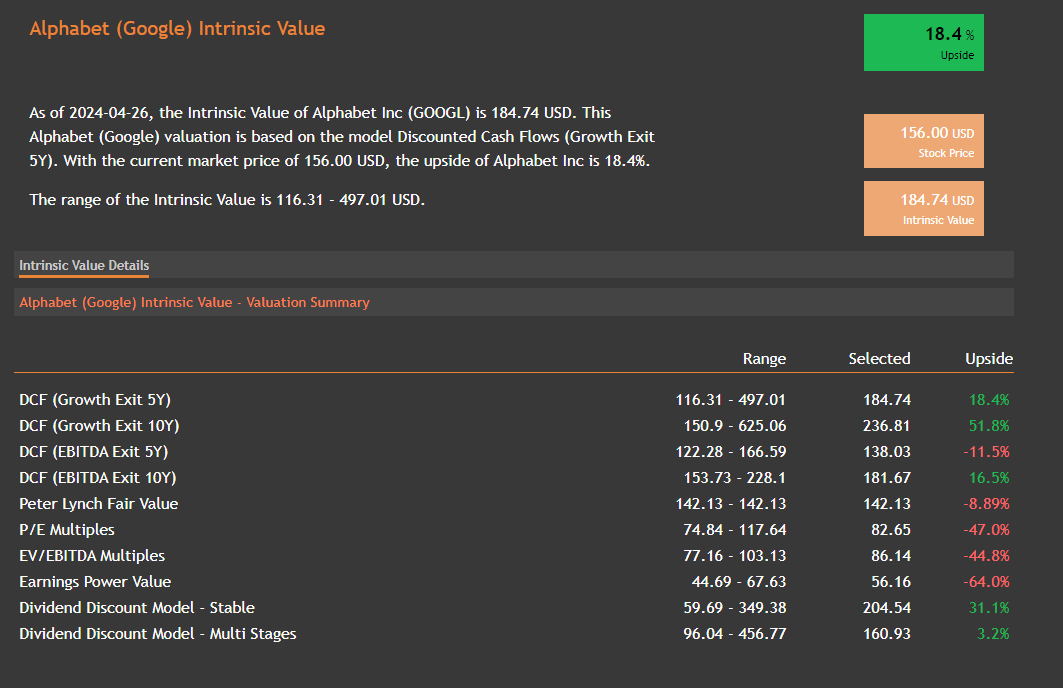
Task: View the Peter Lynch Fair Value model
Action: (x=98, y=504)
